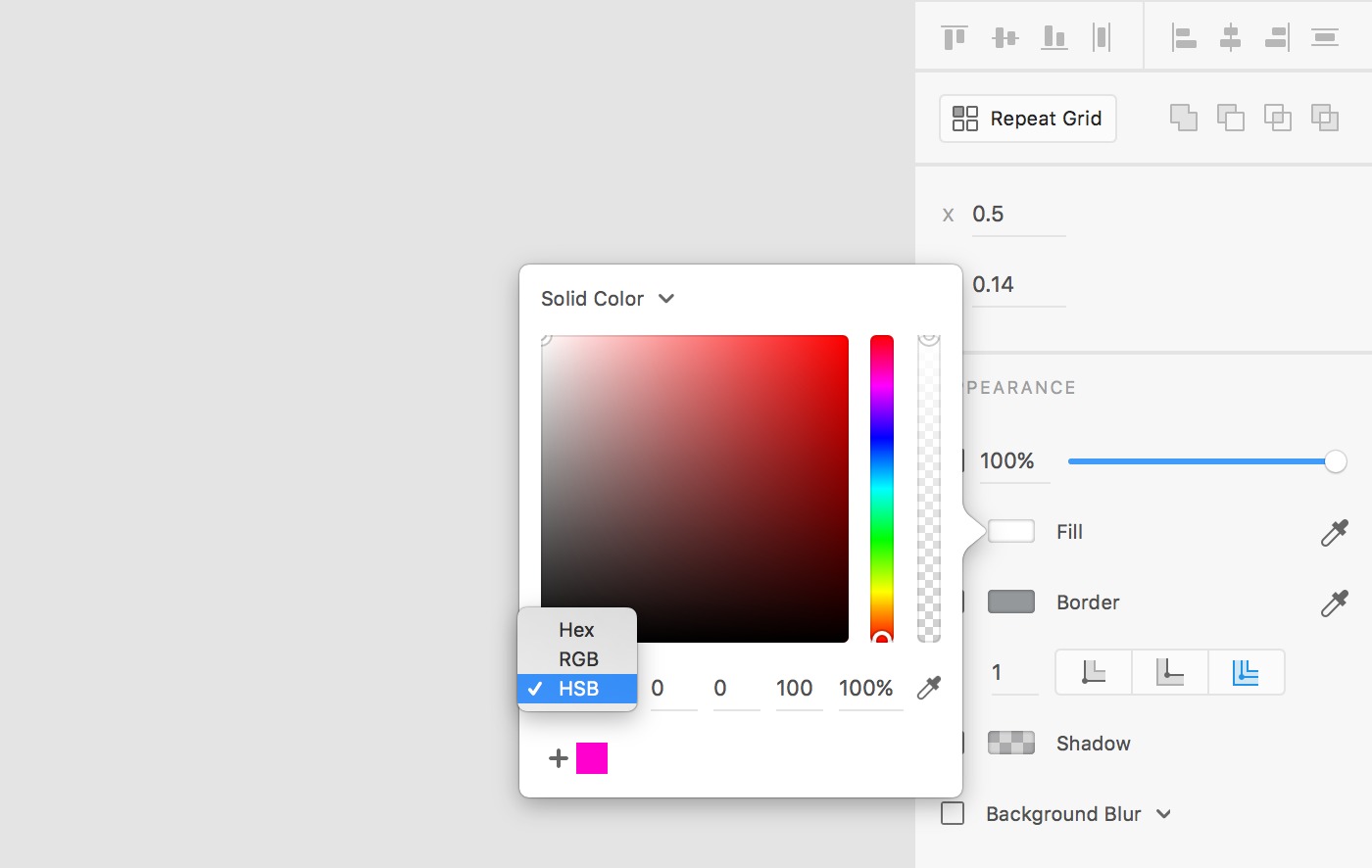
Task: Align selected objects to bottom
Action: 1054,37
